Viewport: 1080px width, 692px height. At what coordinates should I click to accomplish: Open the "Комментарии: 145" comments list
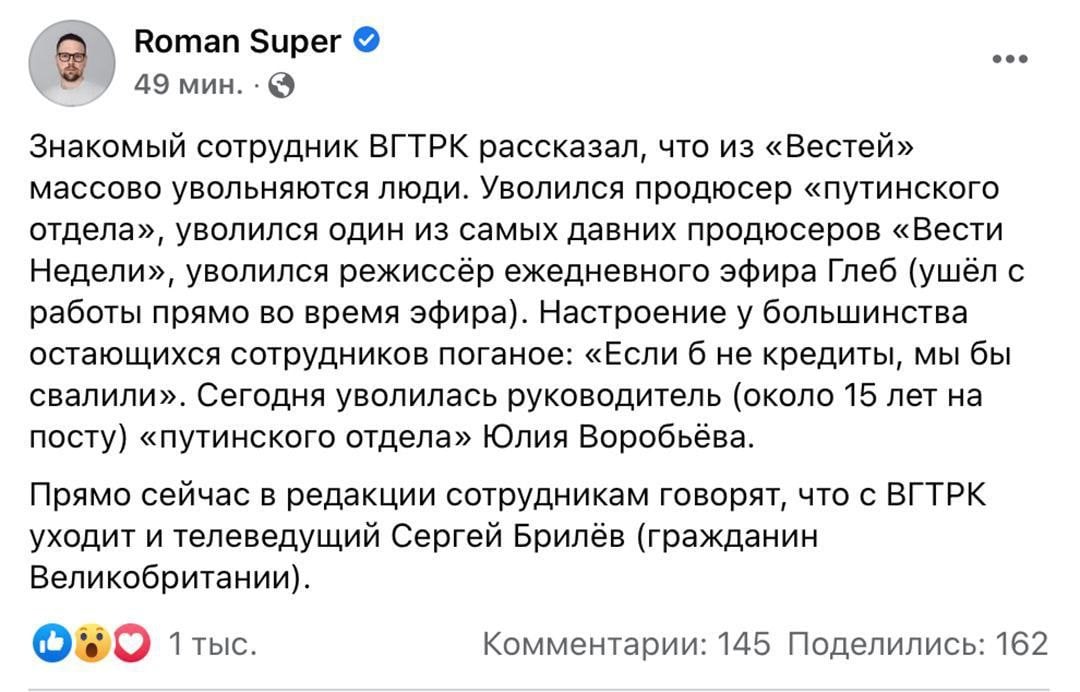coord(626,645)
